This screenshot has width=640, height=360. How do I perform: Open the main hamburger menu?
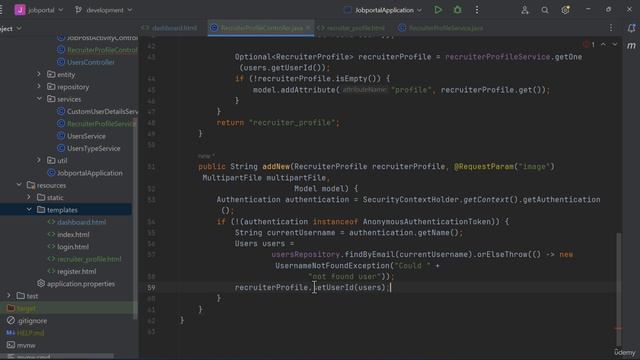pos(2,10)
